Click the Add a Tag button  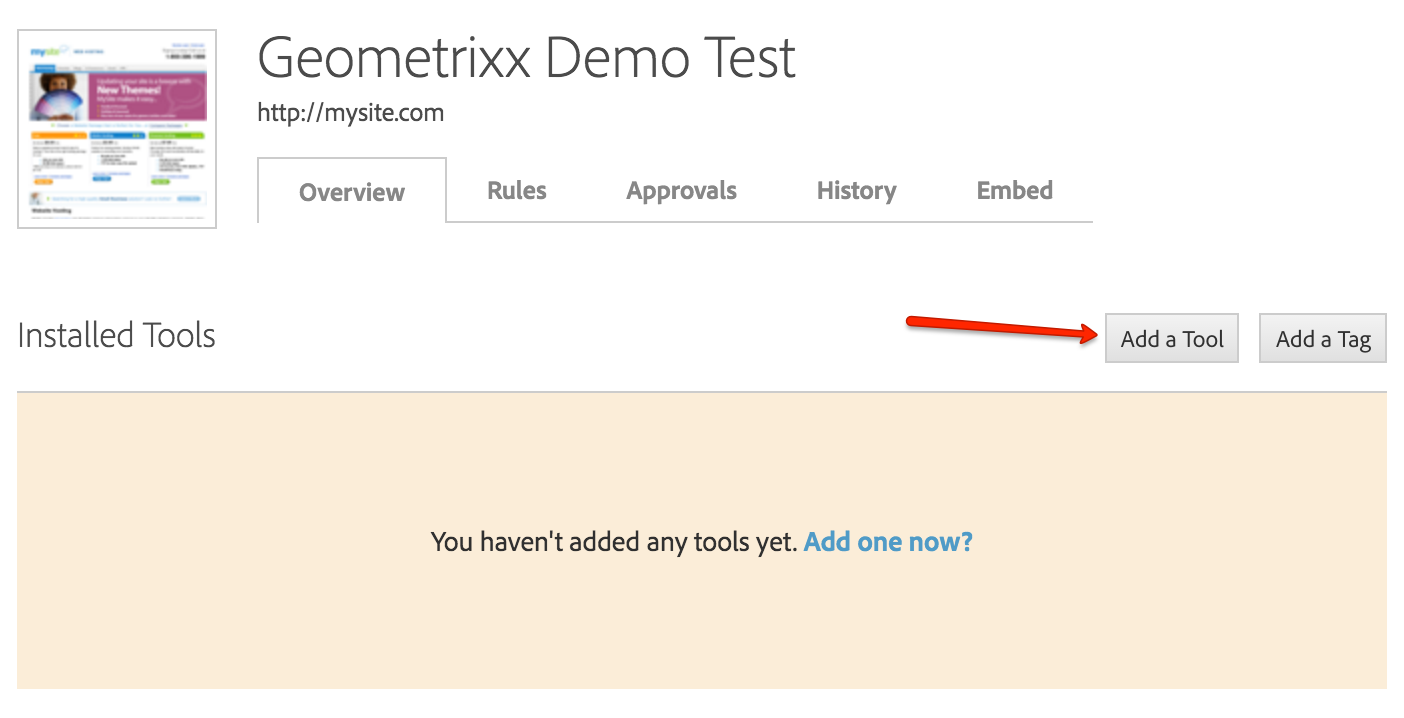(1322, 338)
